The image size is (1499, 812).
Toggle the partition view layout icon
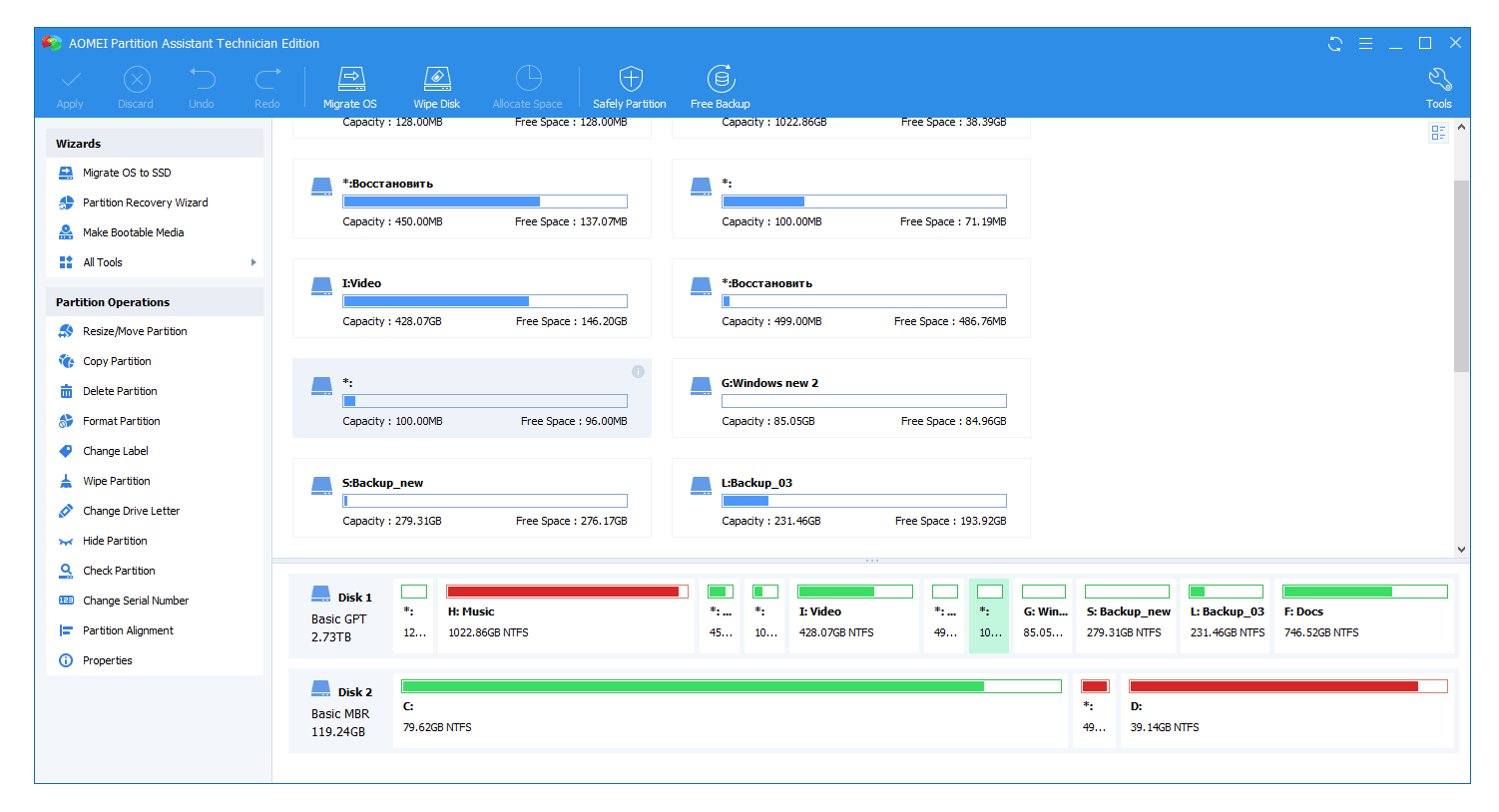pos(1438,133)
